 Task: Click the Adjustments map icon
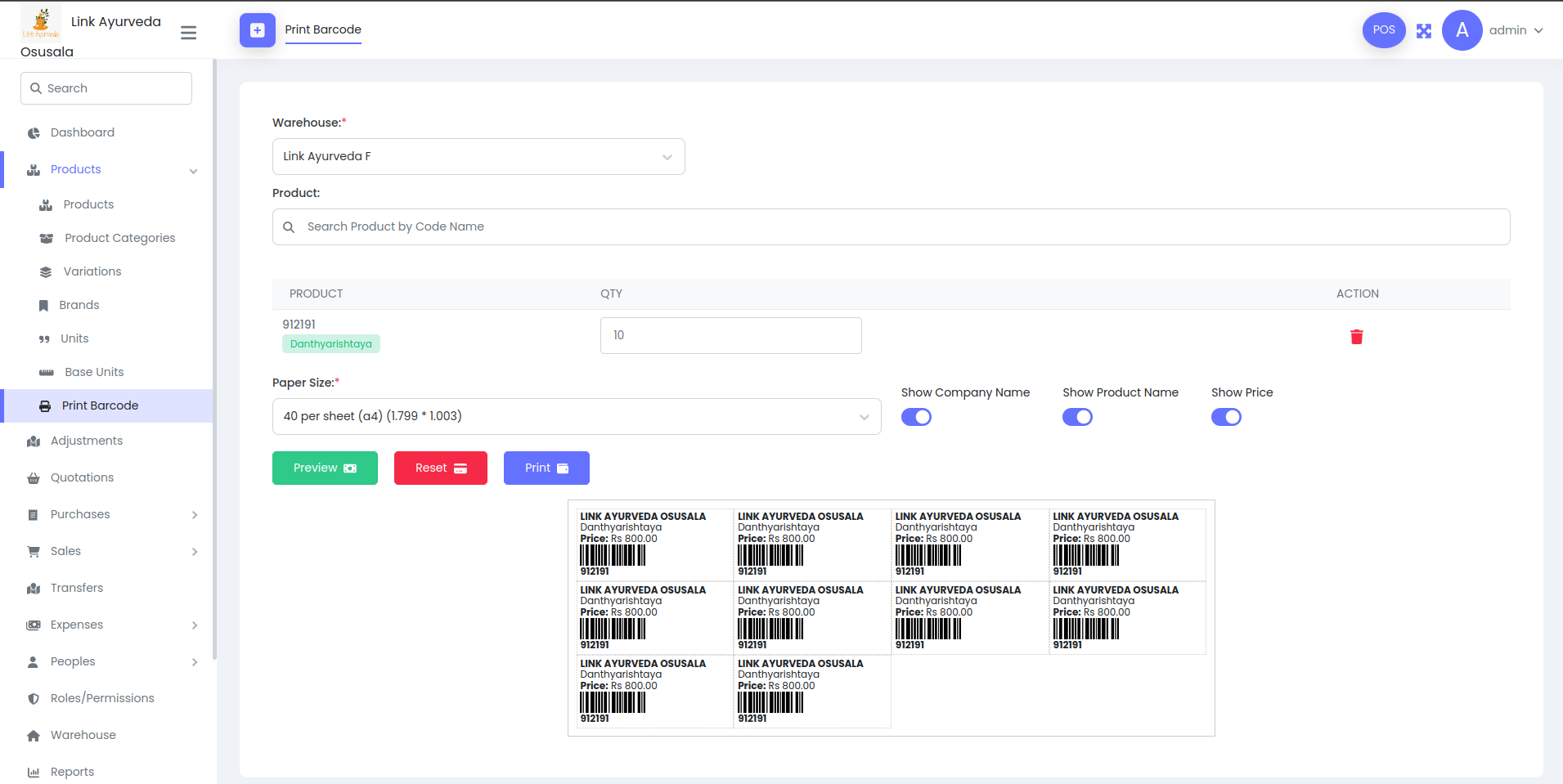pyautogui.click(x=34, y=441)
